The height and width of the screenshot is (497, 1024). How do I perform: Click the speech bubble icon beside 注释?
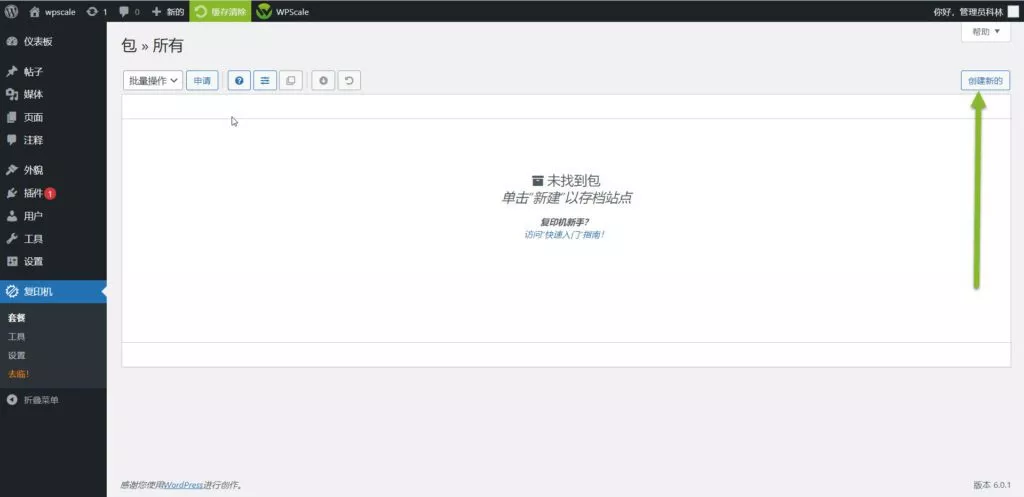click(12, 140)
